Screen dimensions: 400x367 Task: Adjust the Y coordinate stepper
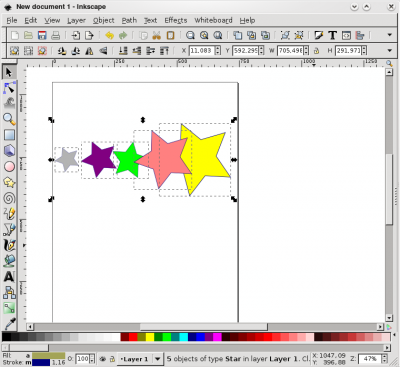pyautogui.click(x=261, y=51)
